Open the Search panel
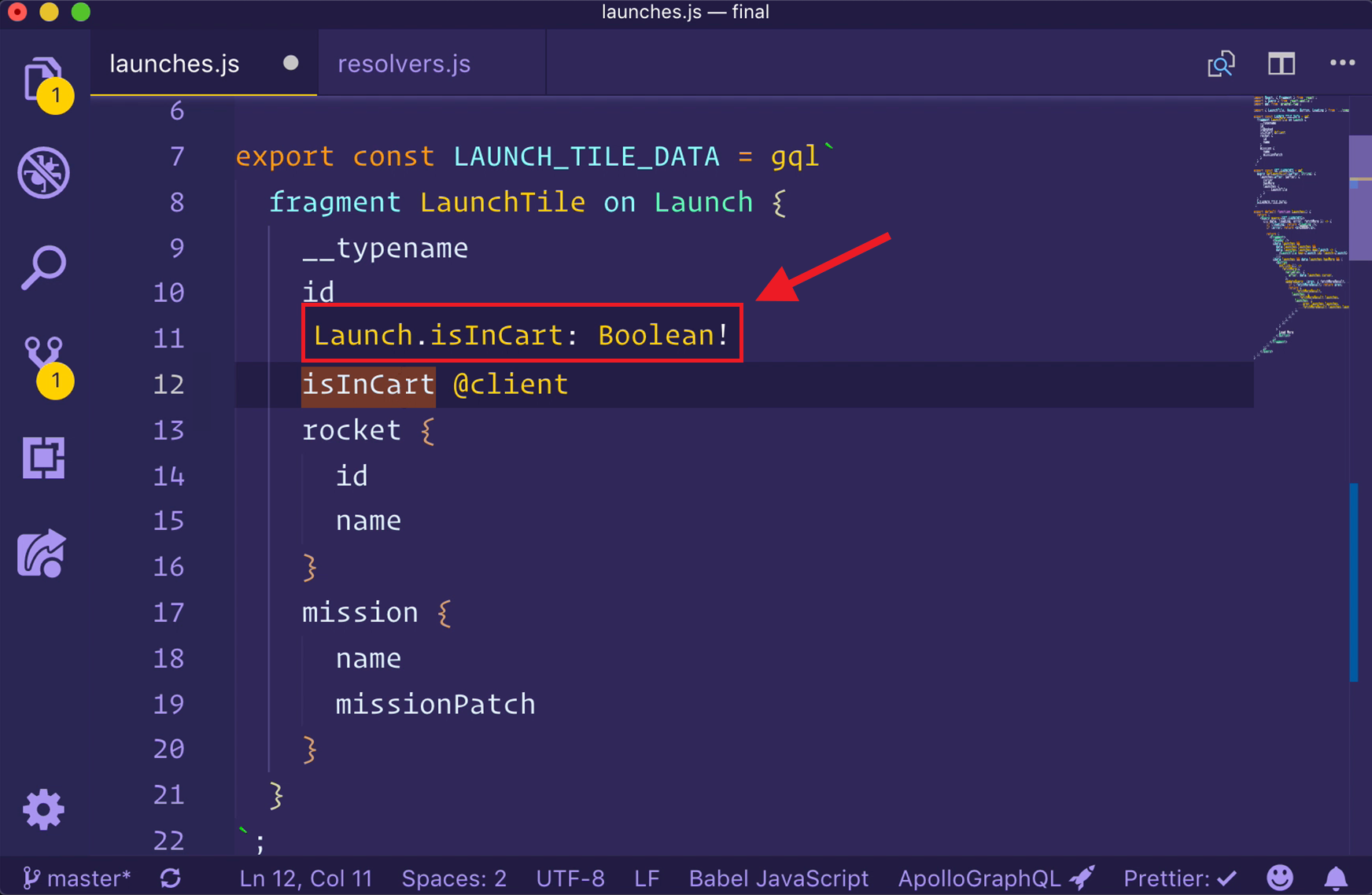 coord(44,267)
